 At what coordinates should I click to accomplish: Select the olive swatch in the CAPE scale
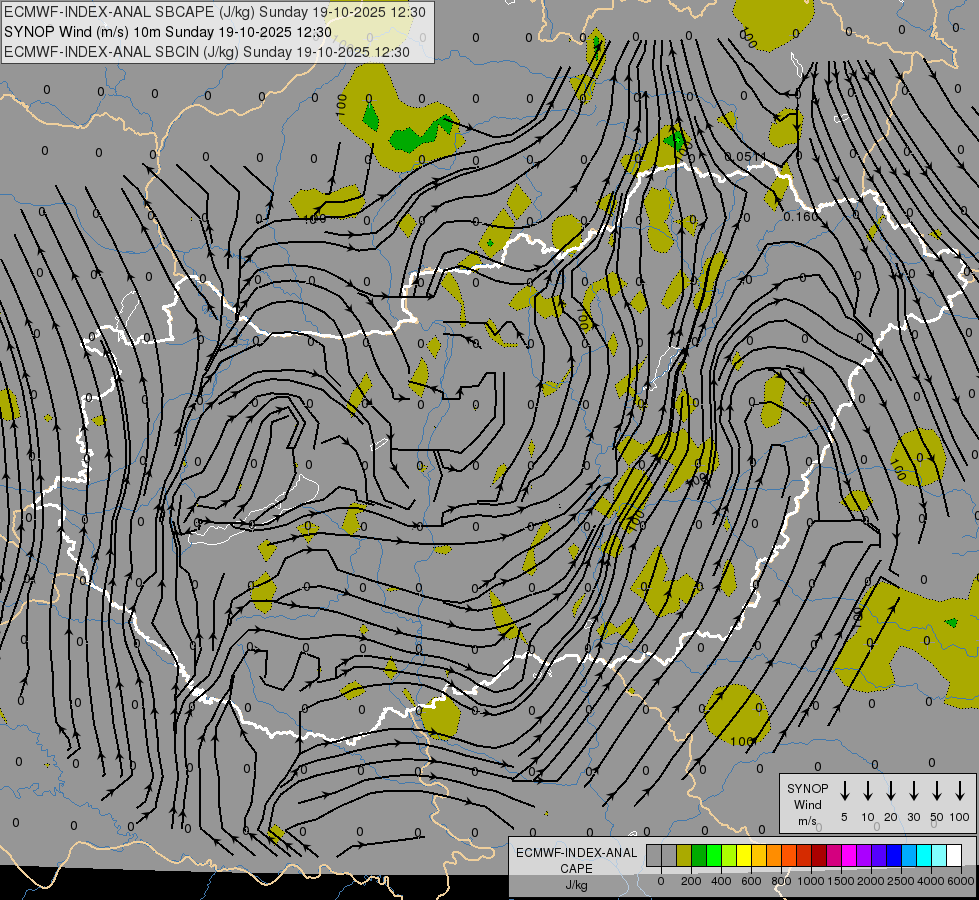pyautogui.click(x=684, y=856)
